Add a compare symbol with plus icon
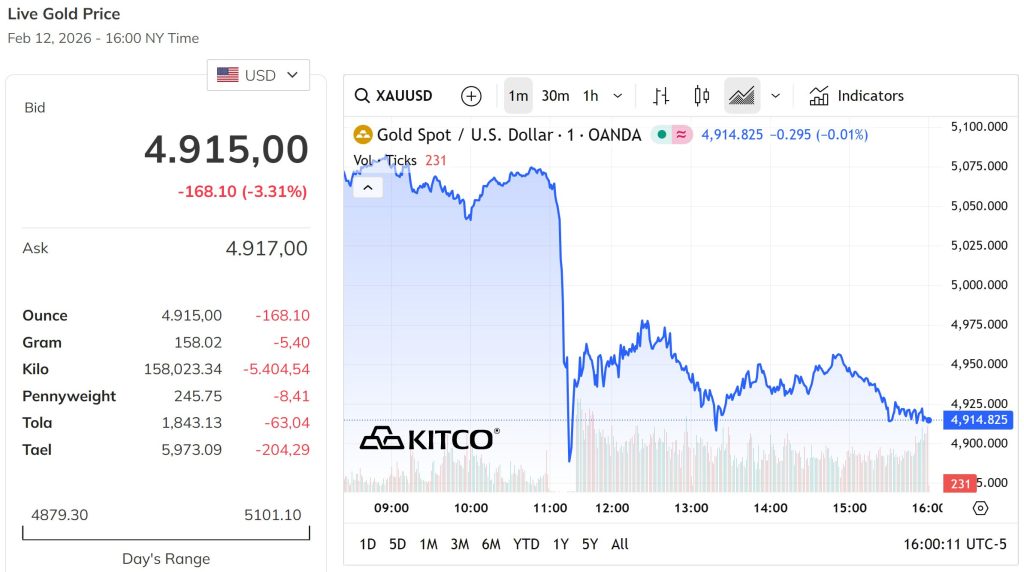This screenshot has width=1024, height=572. pyautogui.click(x=471, y=96)
